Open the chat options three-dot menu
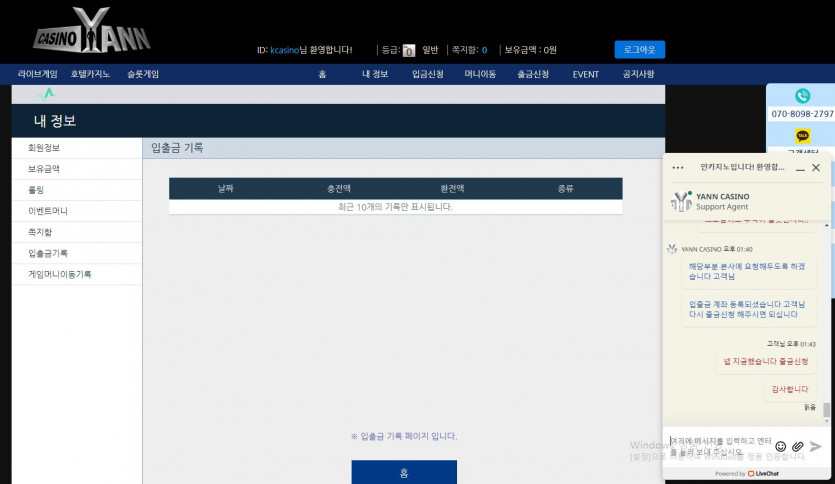Viewport: 835px width, 484px height. (x=677, y=168)
